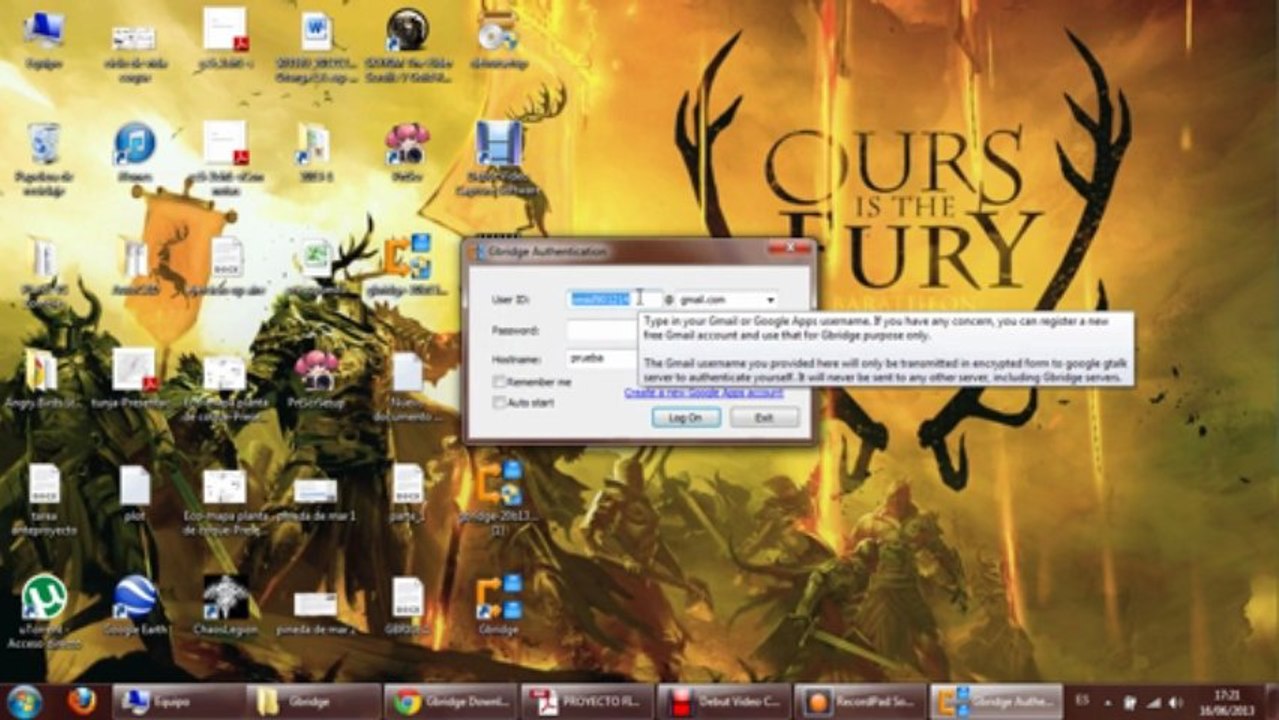1279x720 pixels.
Task: Open the gbridge-20b13 (1) installer icon
Action: (498, 498)
